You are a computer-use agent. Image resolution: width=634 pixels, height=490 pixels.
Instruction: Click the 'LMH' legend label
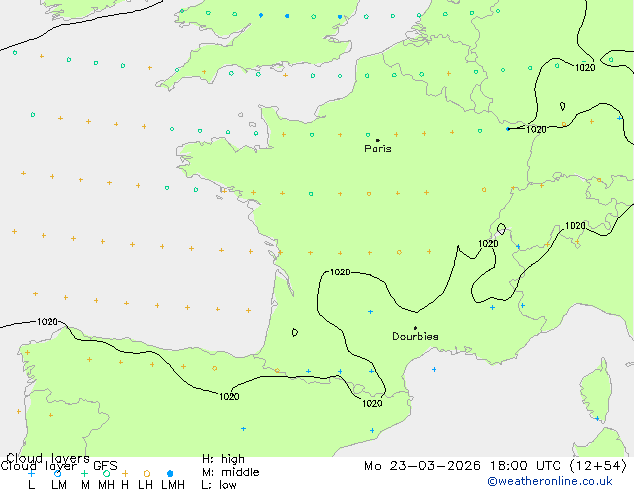173,484
